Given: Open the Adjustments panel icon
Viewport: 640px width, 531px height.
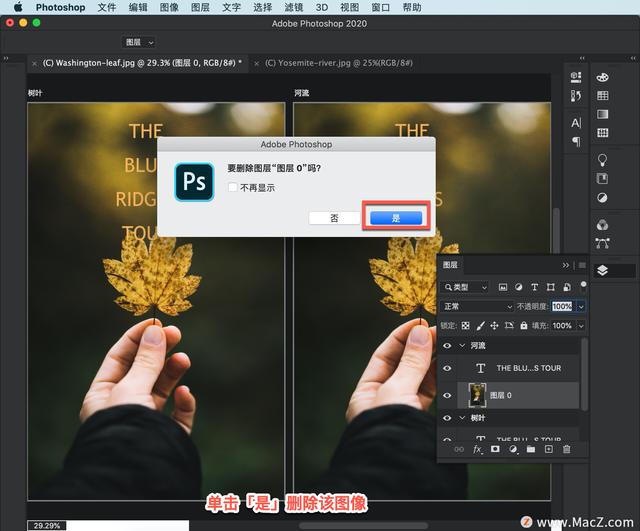Looking at the screenshot, I should [x=602, y=198].
